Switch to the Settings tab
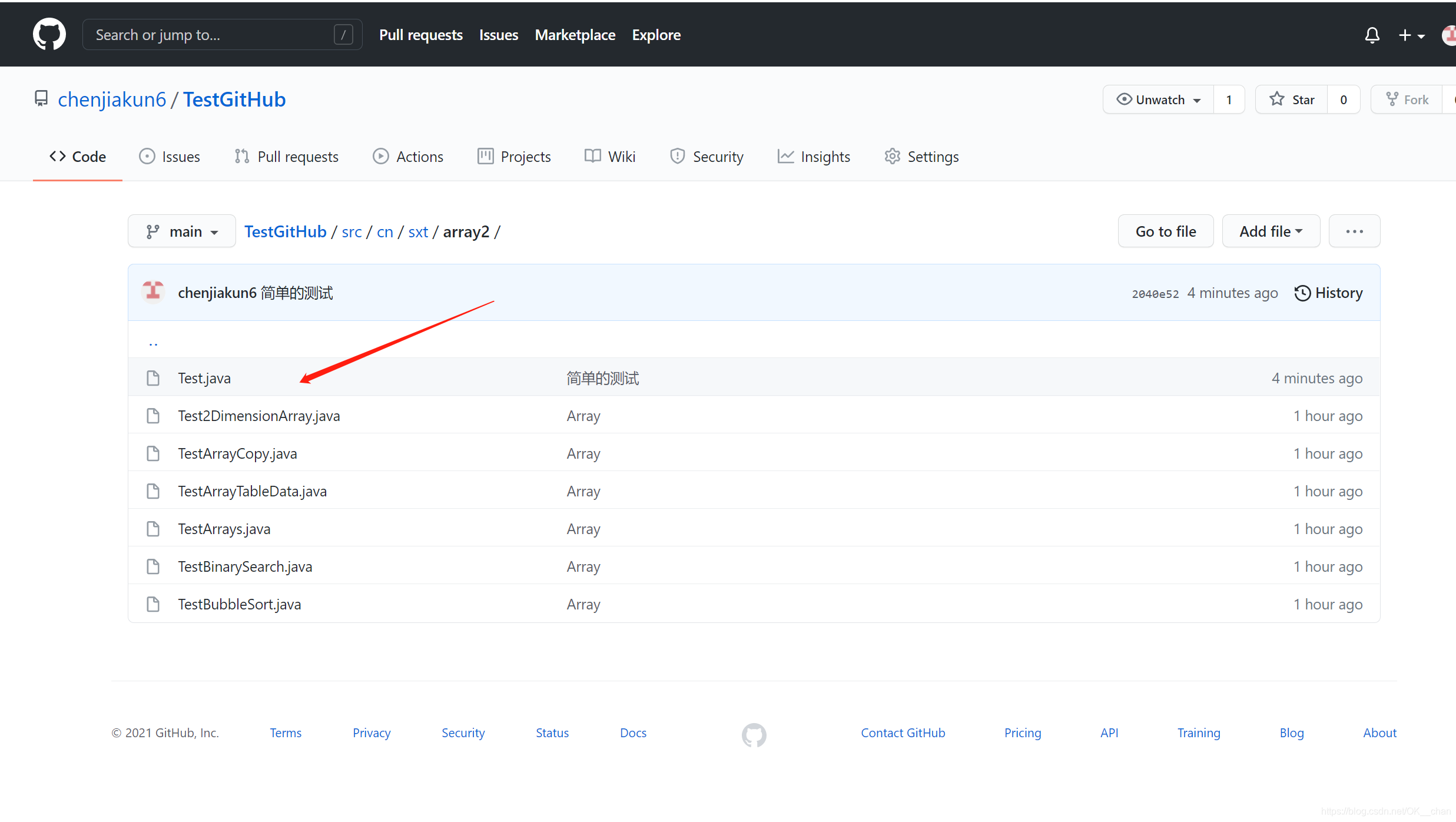1456x822 pixels. 921,157
